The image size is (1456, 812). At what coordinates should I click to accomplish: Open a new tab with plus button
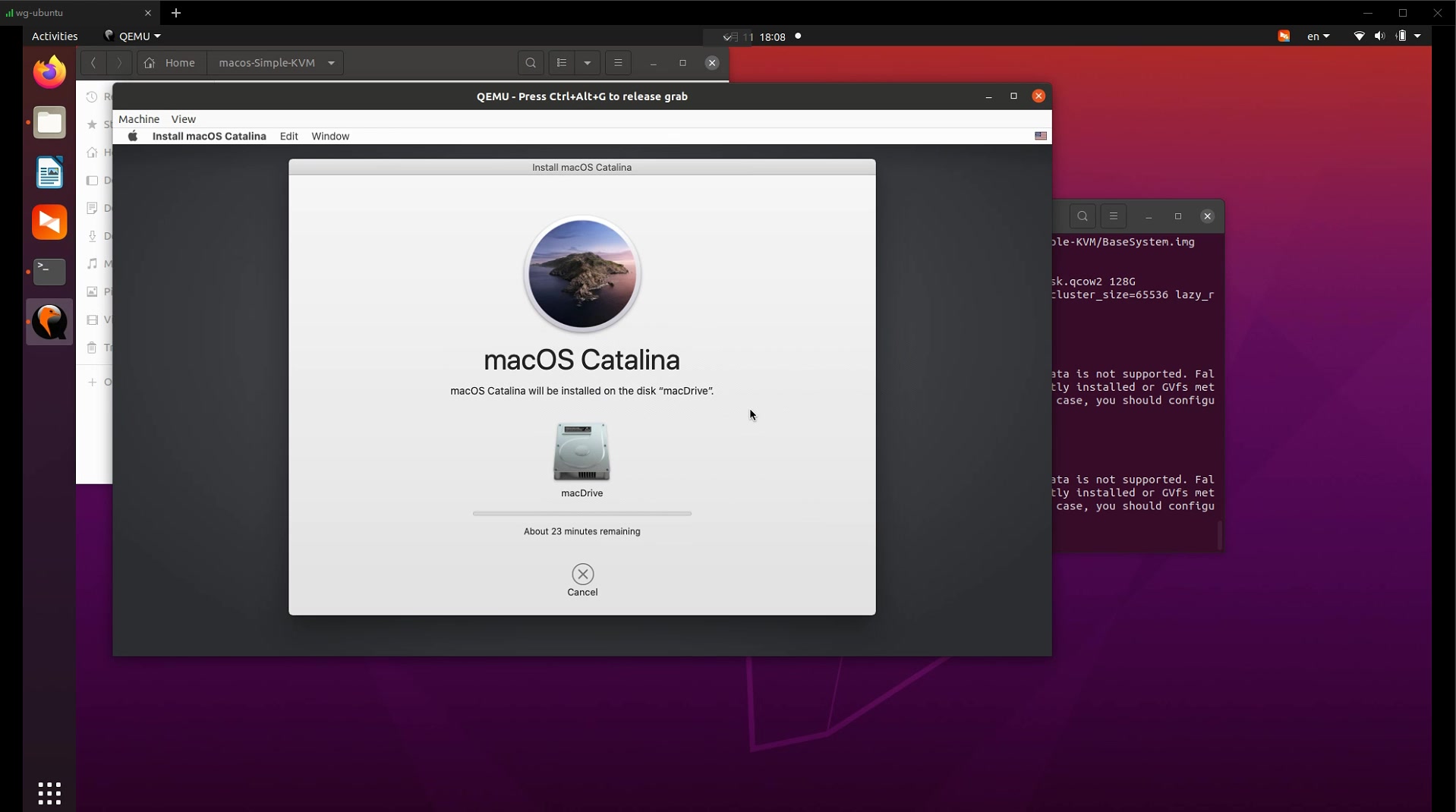click(176, 13)
